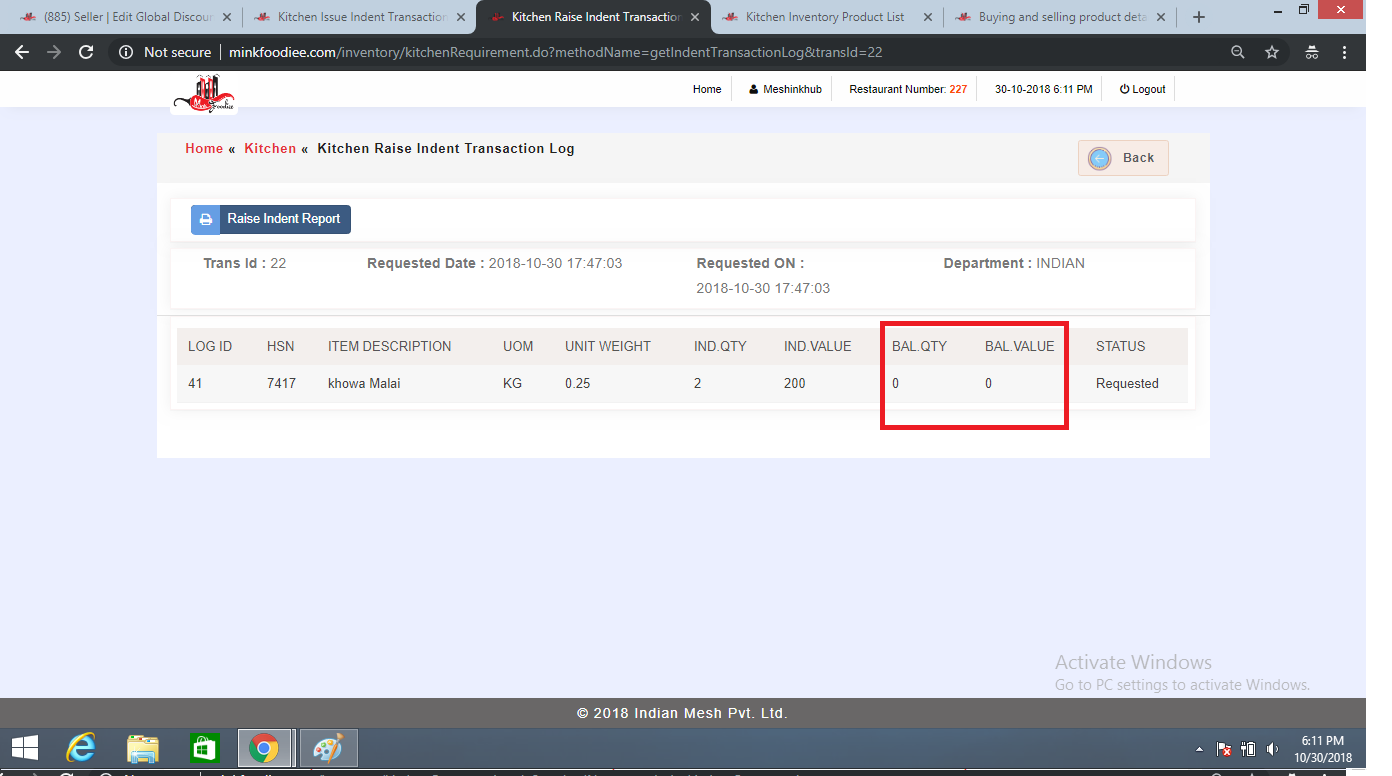This screenshot has width=1392, height=776.
Task: Click Department INDIAN text
Action: pos(1014,263)
